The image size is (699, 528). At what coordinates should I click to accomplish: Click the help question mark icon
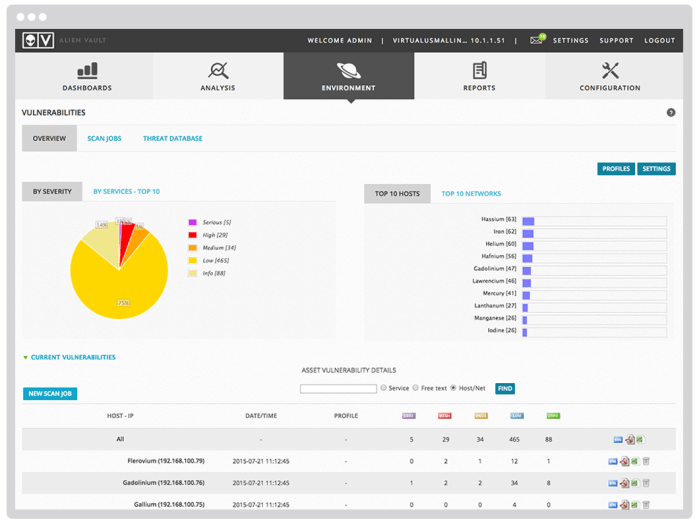pos(671,113)
